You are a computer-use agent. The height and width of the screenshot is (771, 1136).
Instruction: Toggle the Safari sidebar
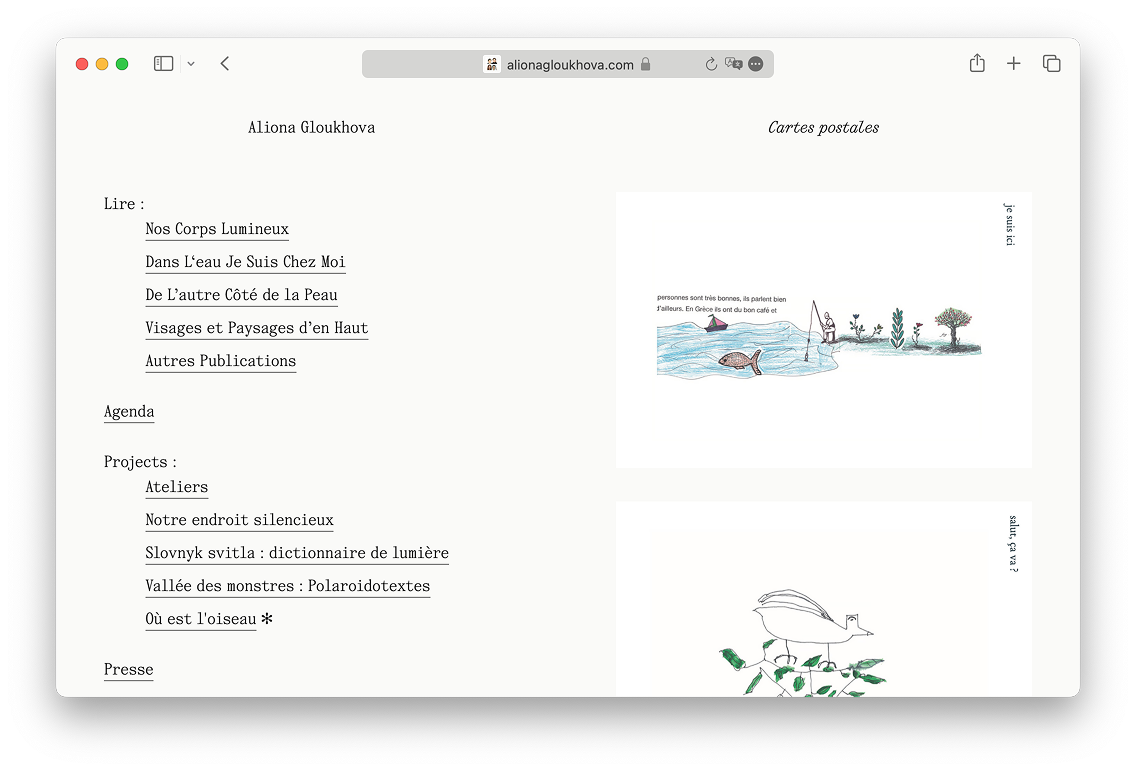coord(163,64)
